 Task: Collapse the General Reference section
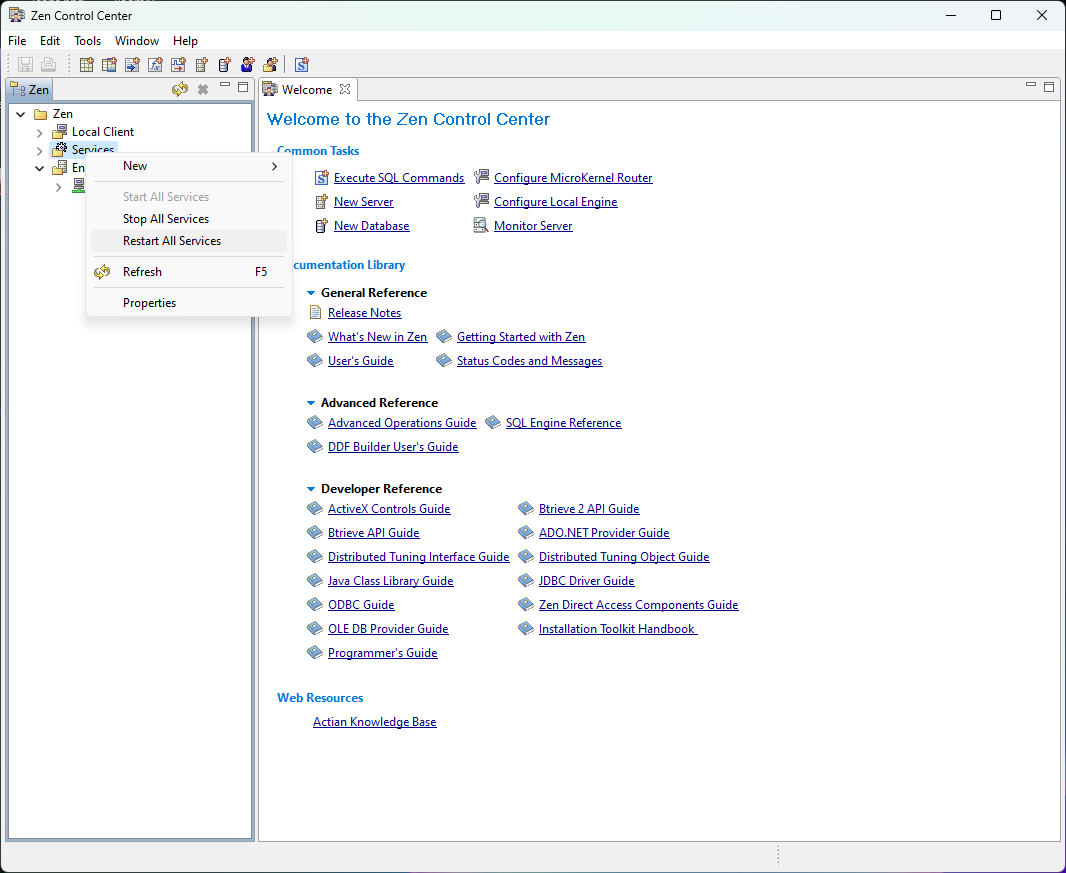click(311, 293)
